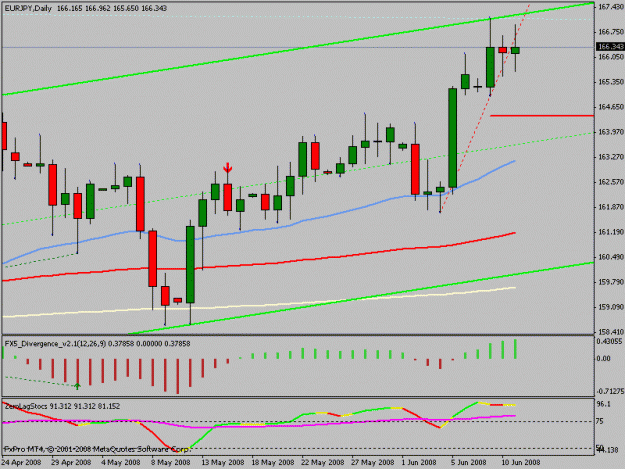
Task: Click the 167.430 price axis label
Action: point(611,7)
